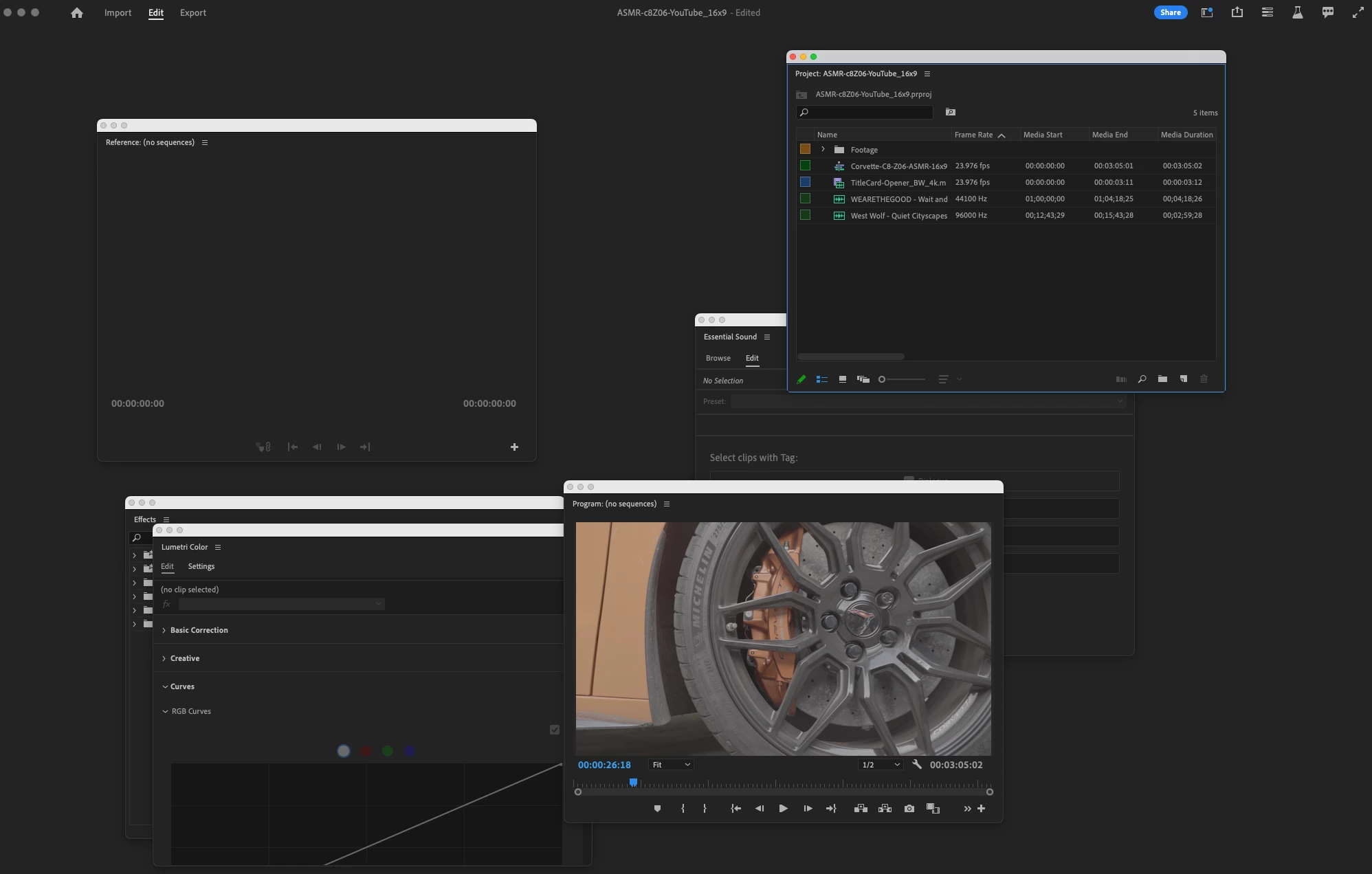Expand the Footage bin
The image size is (1372, 874).
click(823, 149)
